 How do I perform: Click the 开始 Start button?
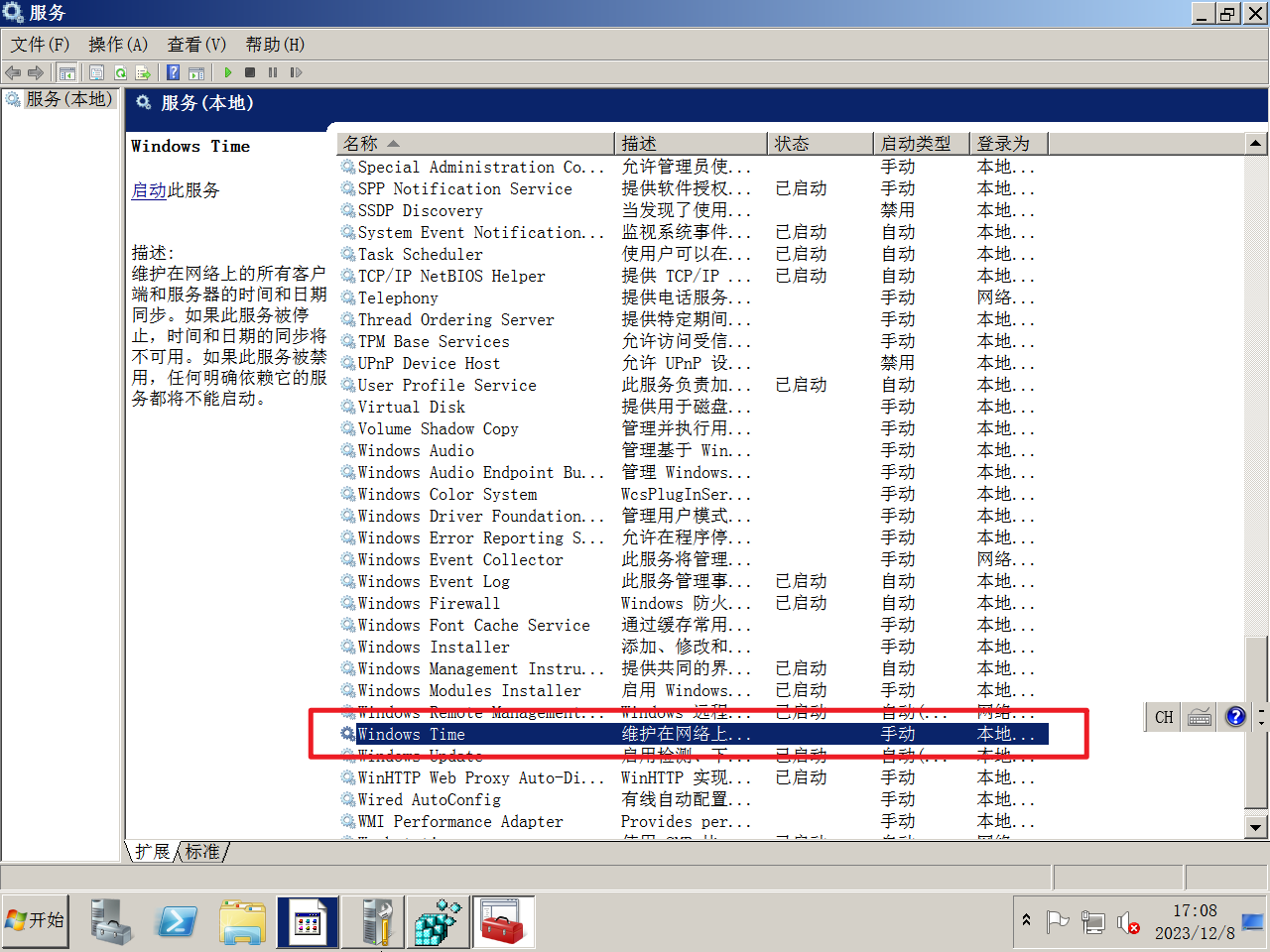36,920
